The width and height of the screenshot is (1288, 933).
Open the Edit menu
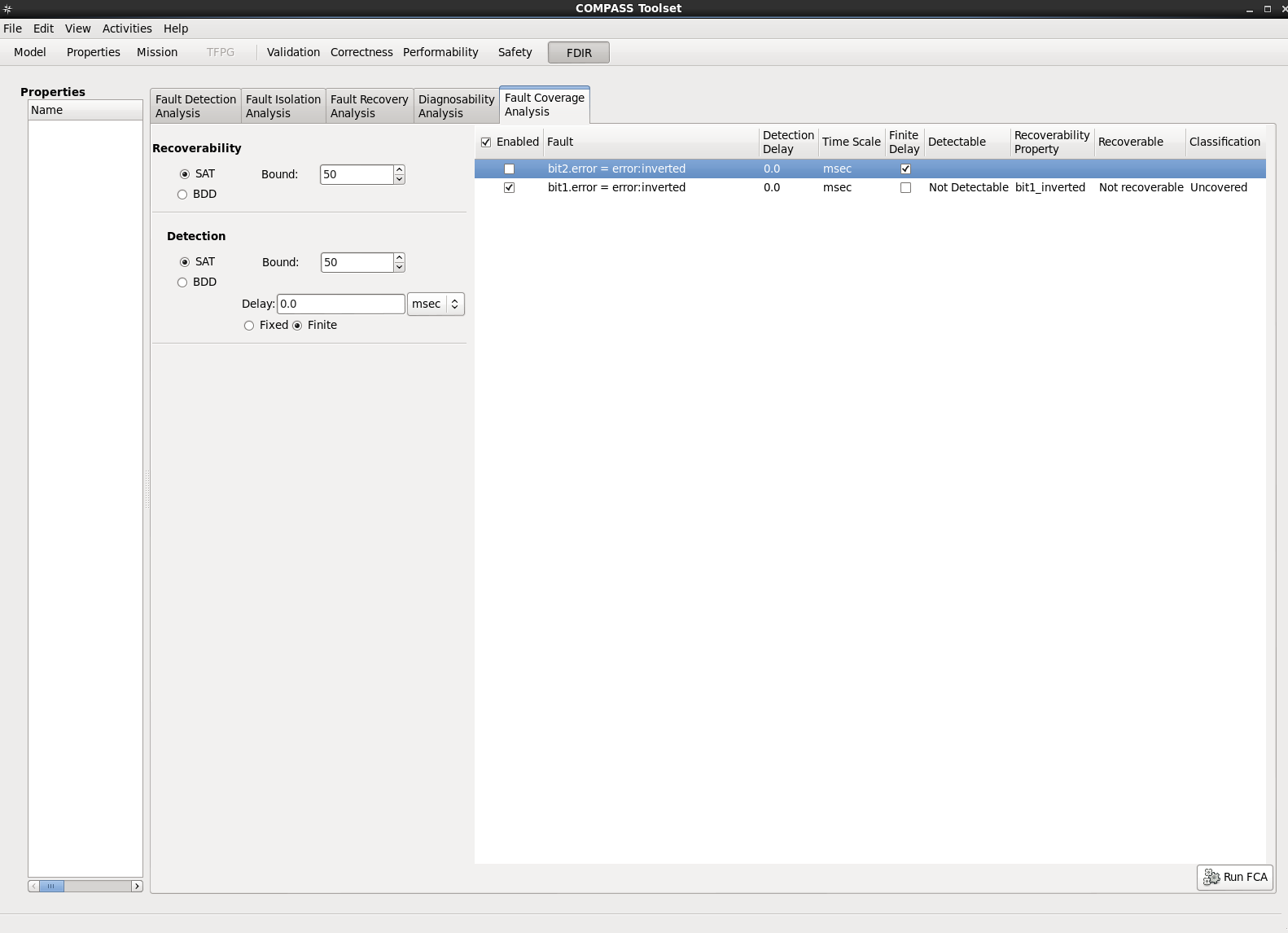point(43,28)
